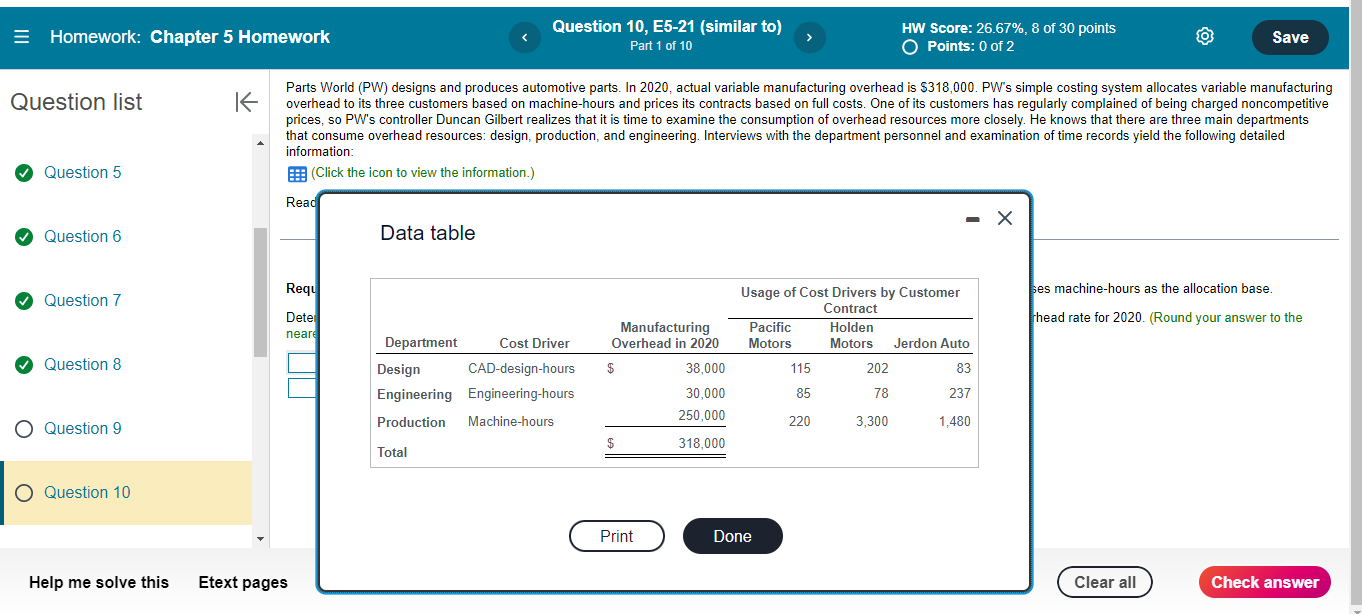Click the Production overhead value 250,000
The width and height of the screenshot is (1362, 614).
point(702,415)
